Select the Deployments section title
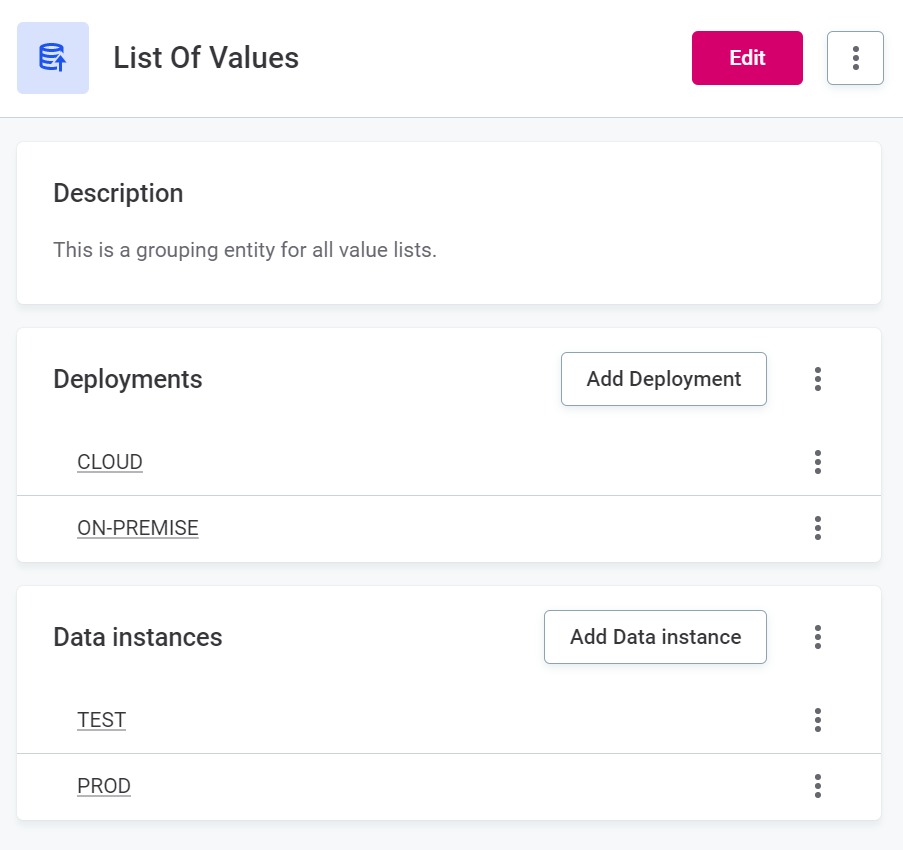 pos(128,379)
